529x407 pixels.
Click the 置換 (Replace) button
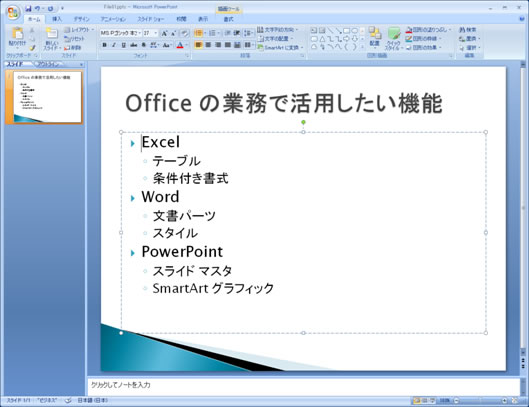(469, 39)
